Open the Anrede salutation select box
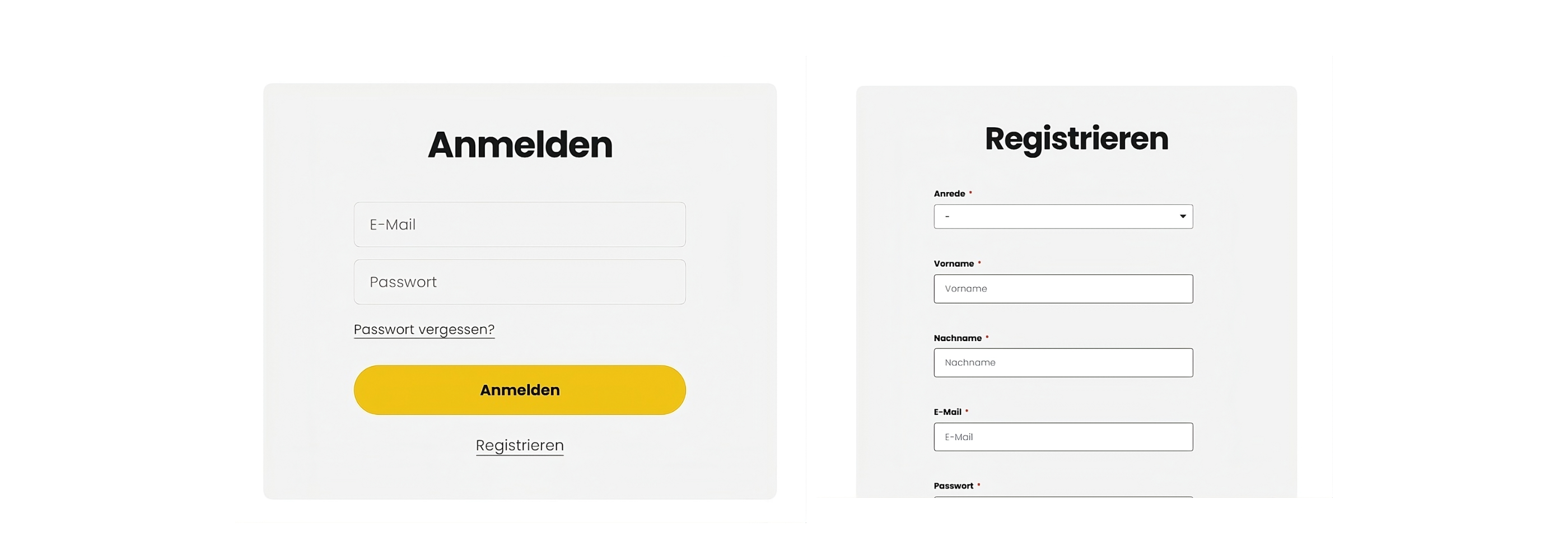The image size is (1568, 560). point(1063,217)
